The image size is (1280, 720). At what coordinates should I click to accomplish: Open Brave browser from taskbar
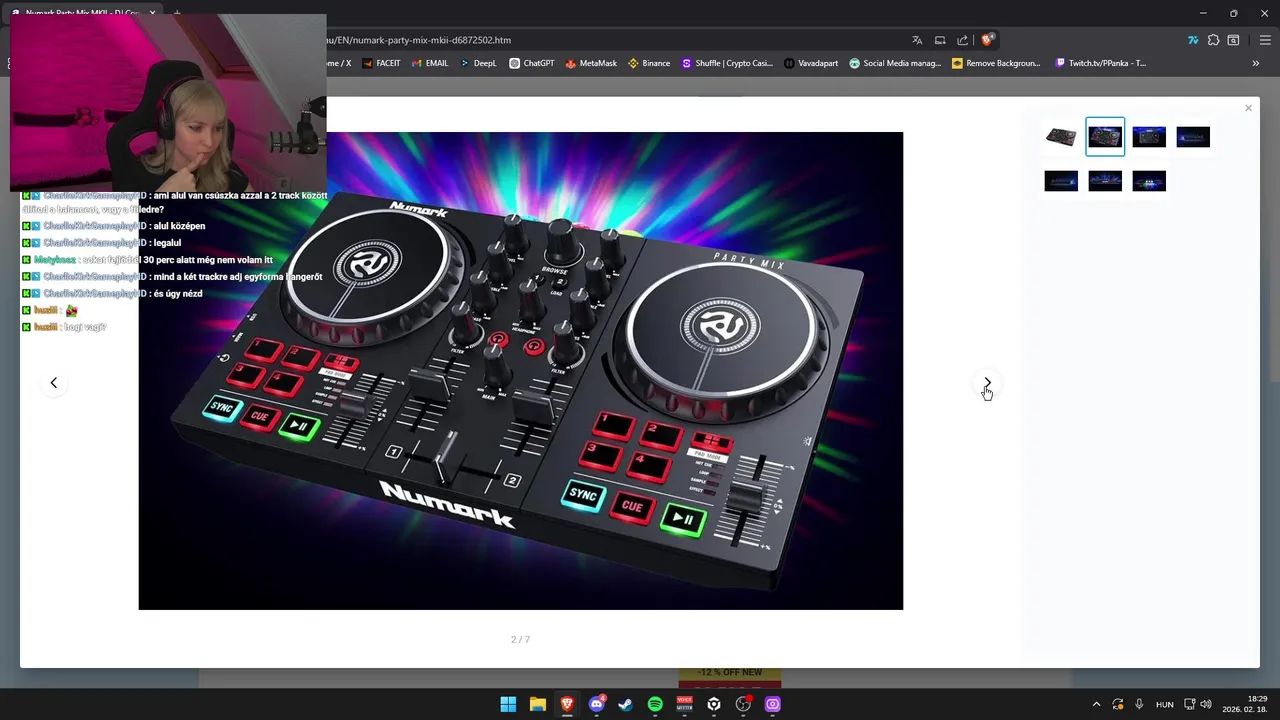point(567,704)
